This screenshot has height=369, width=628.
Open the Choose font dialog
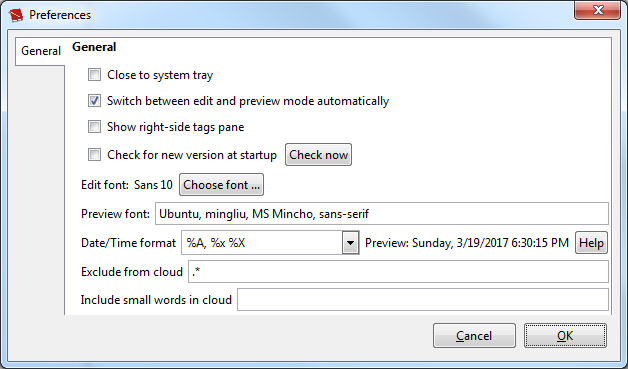(221, 185)
